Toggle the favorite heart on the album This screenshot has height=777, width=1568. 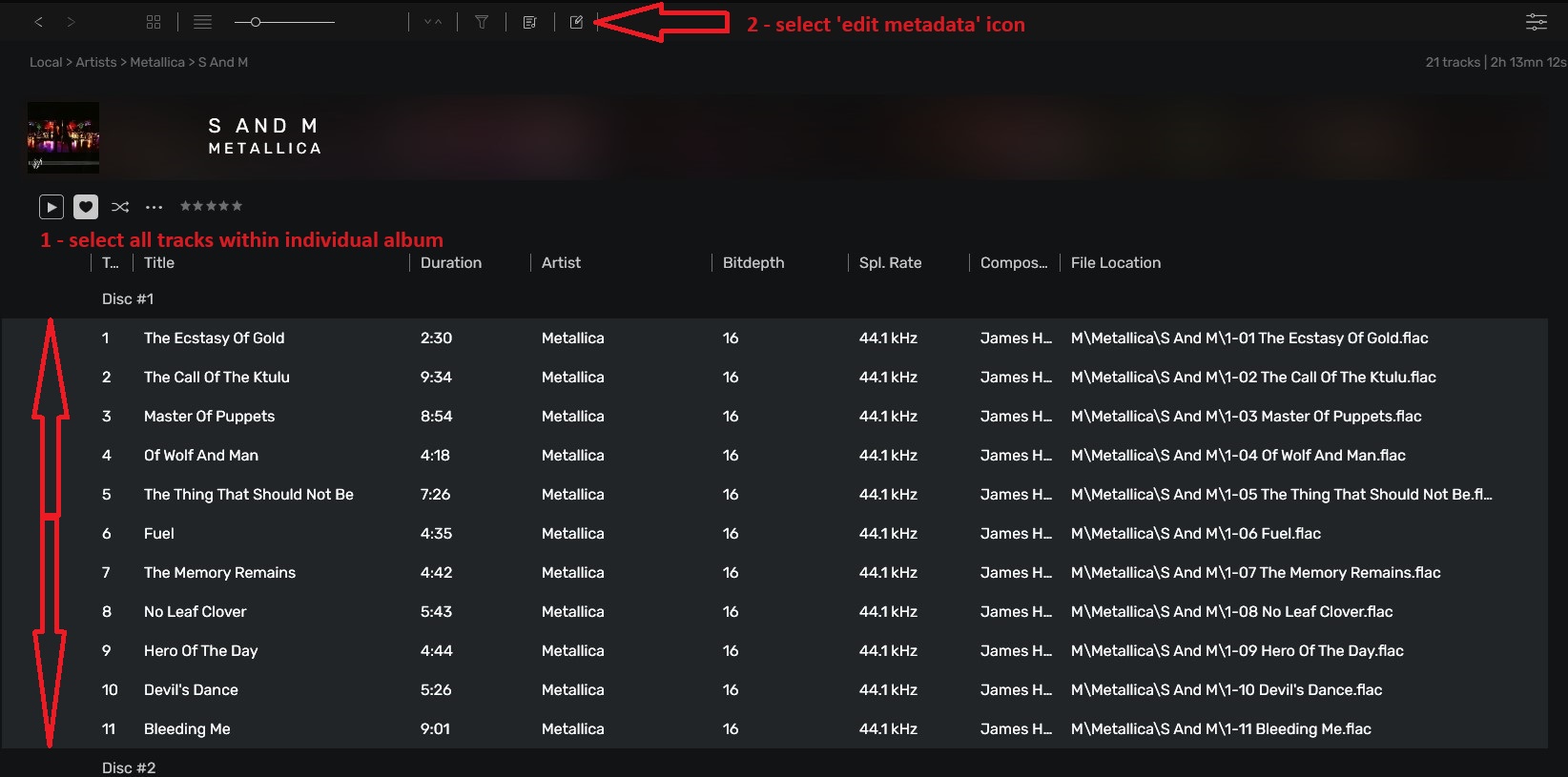pos(86,206)
